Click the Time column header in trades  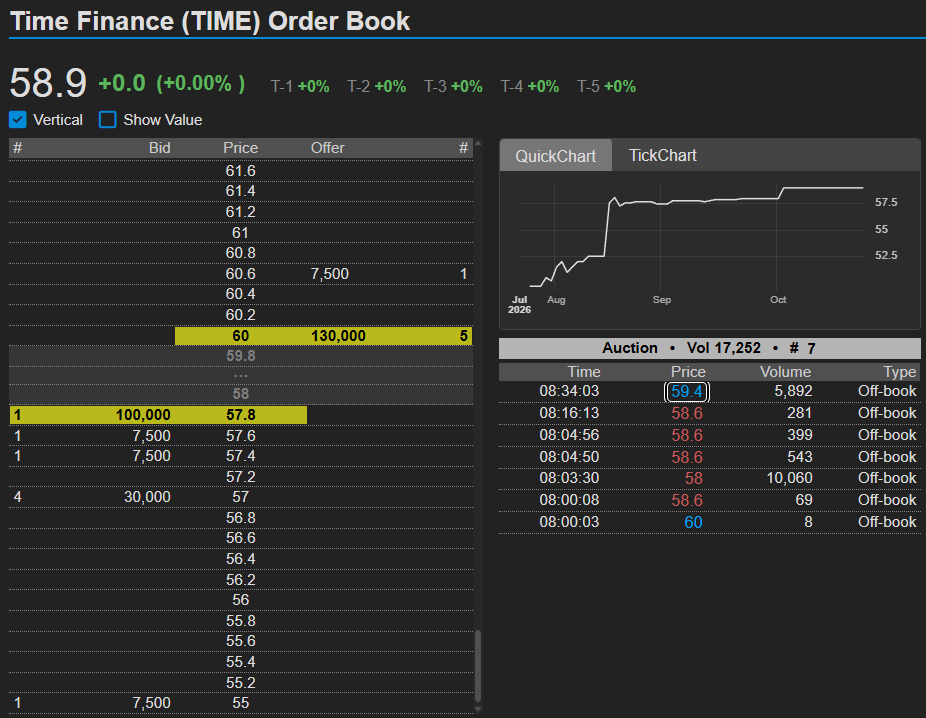(x=583, y=372)
